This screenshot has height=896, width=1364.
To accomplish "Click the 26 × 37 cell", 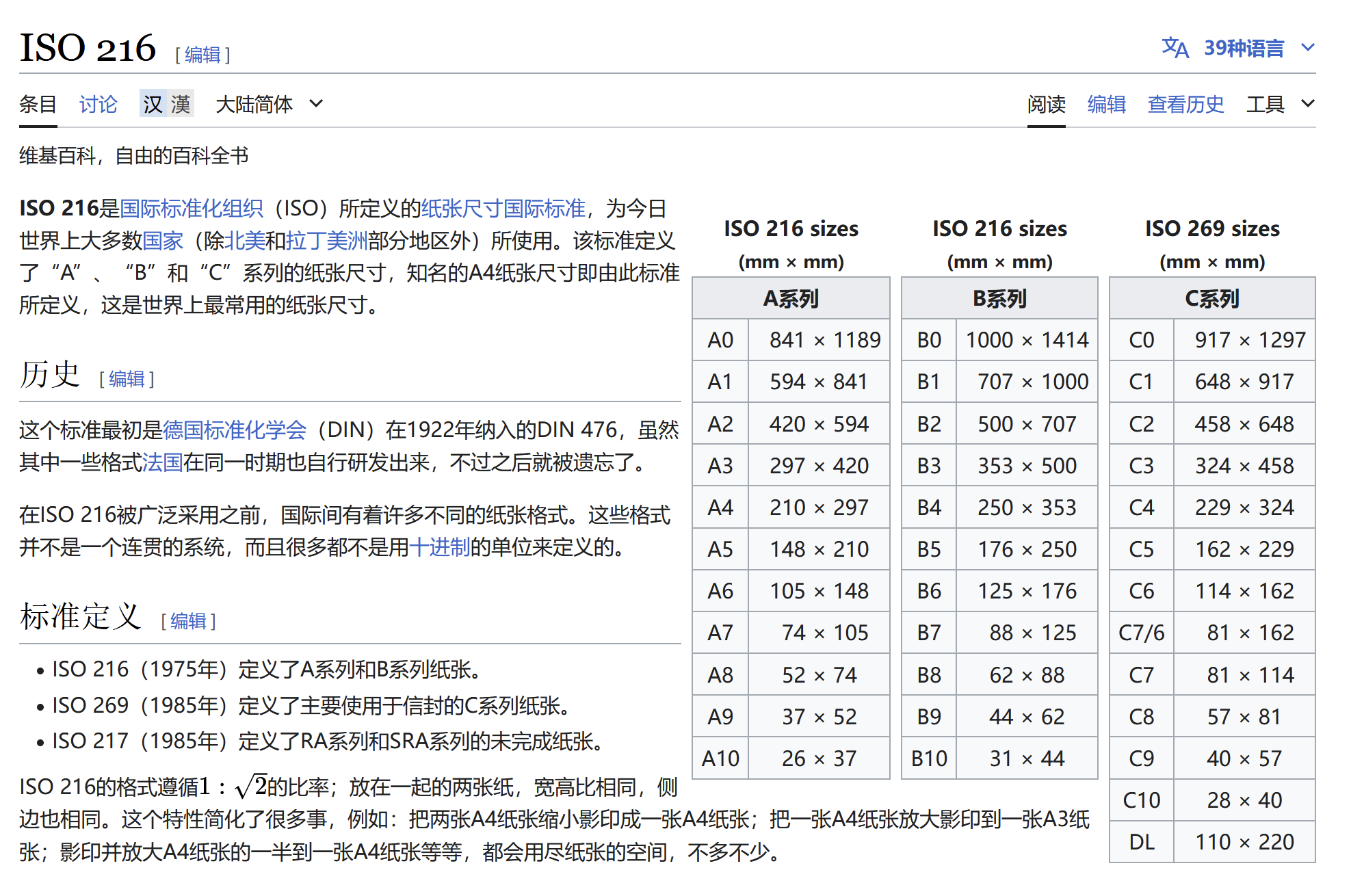I will pos(819,759).
